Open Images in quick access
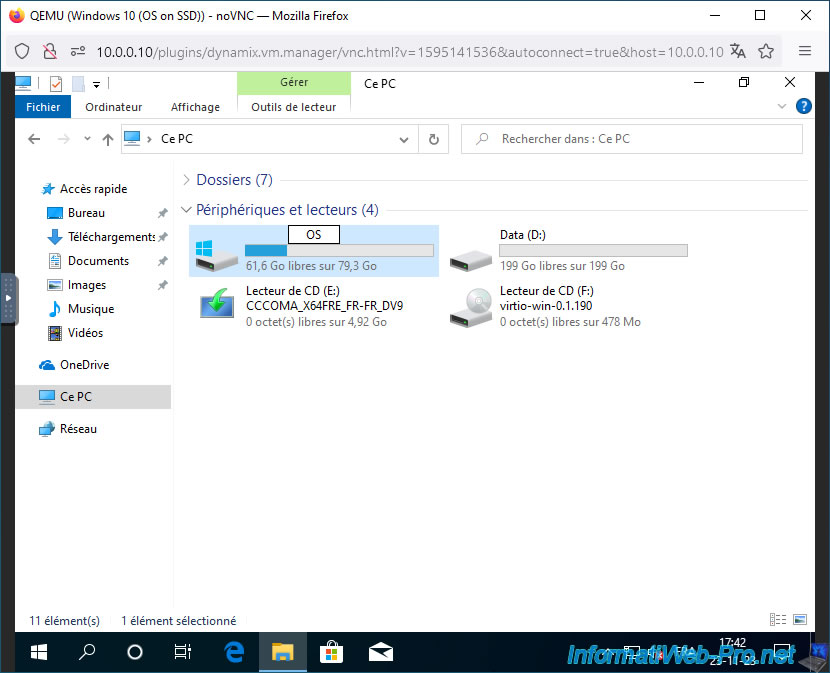Image resolution: width=830 pixels, height=673 pixels. point(87,285)
